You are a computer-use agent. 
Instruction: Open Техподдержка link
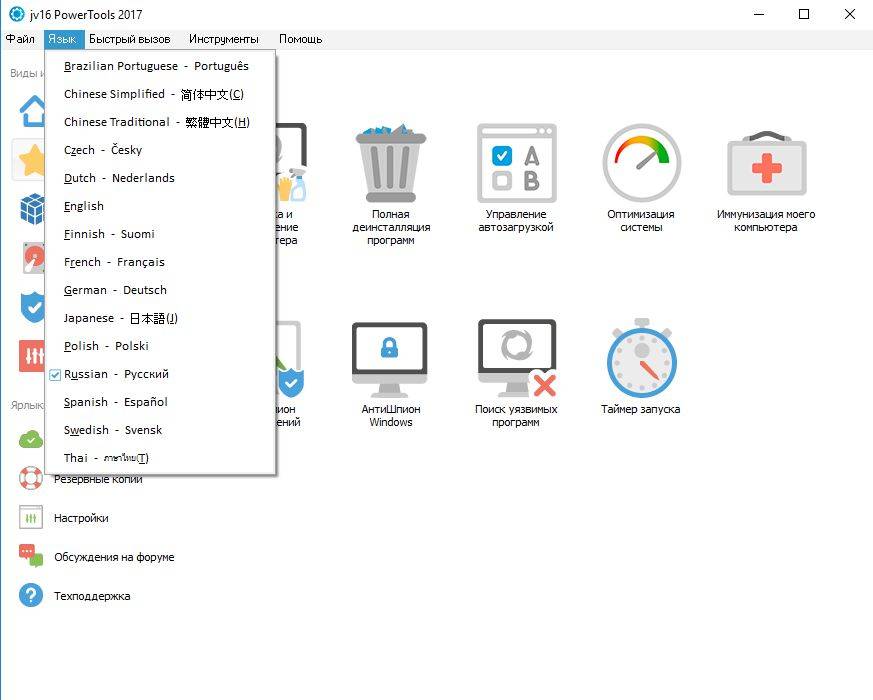[92, 596]
